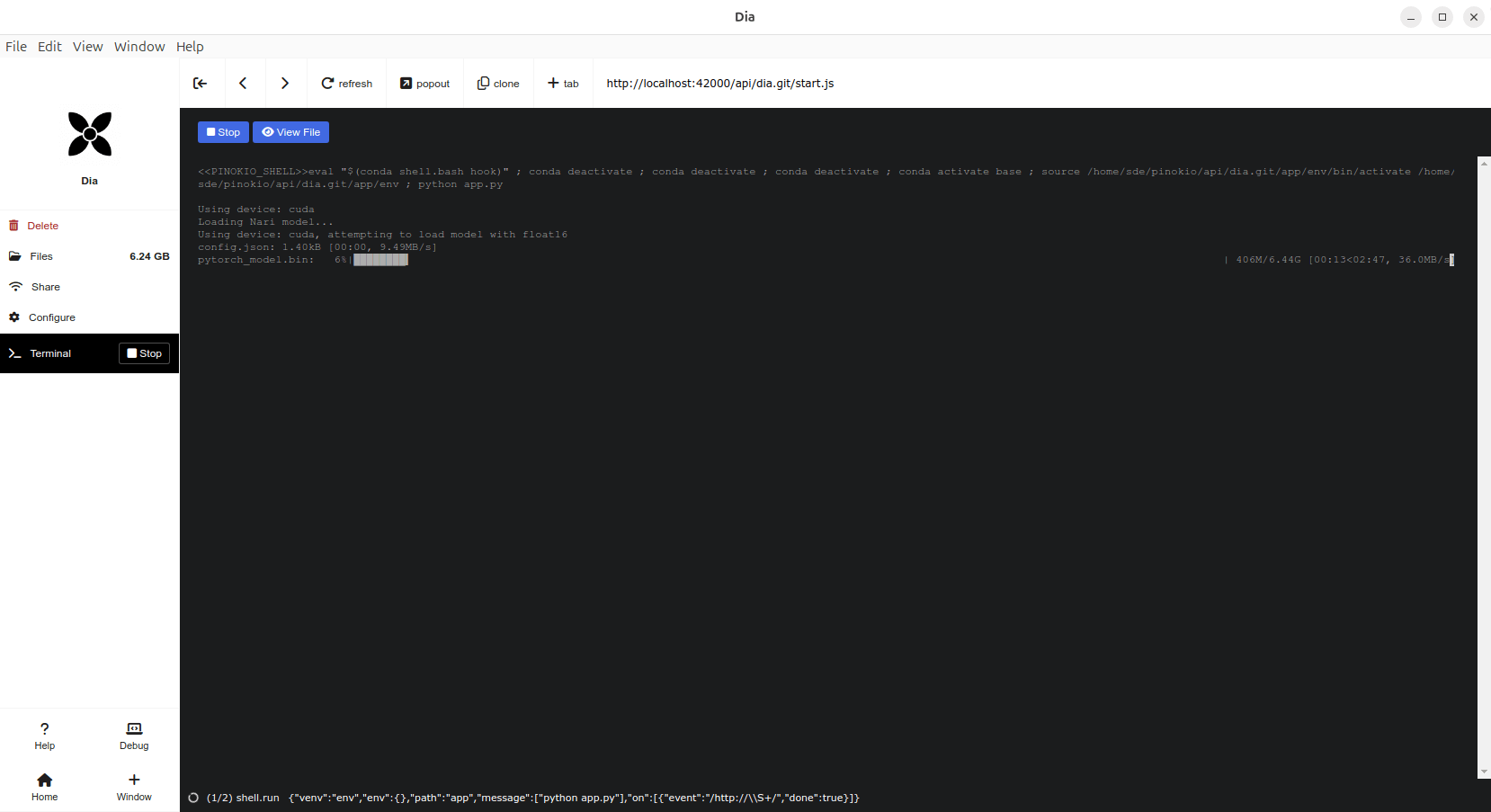Click the pytorch_model.bin download progress bar
Screen dimensions: 1491x812
[379, 259]
